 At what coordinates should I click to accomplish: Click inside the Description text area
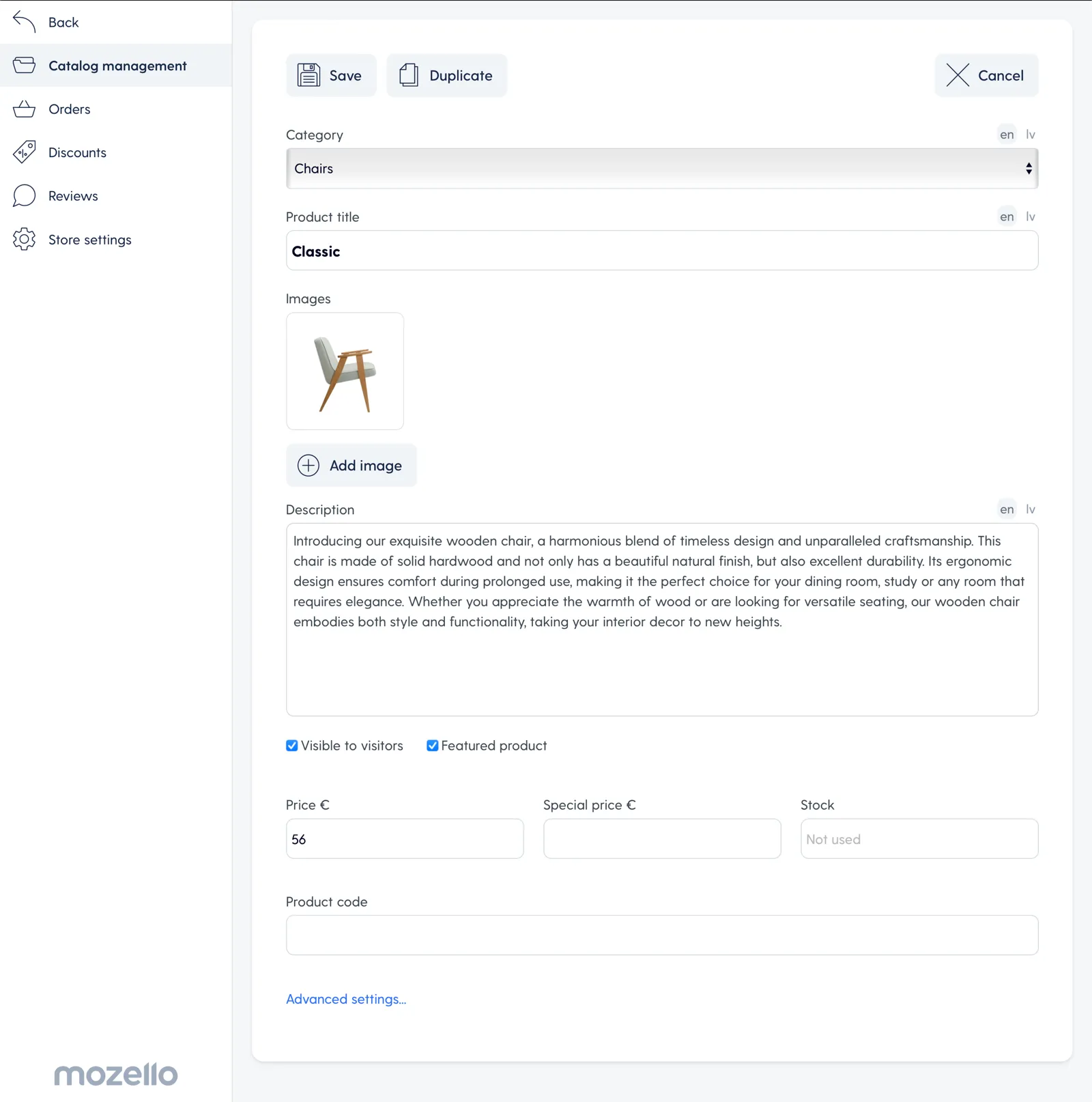tap(662, 620)
